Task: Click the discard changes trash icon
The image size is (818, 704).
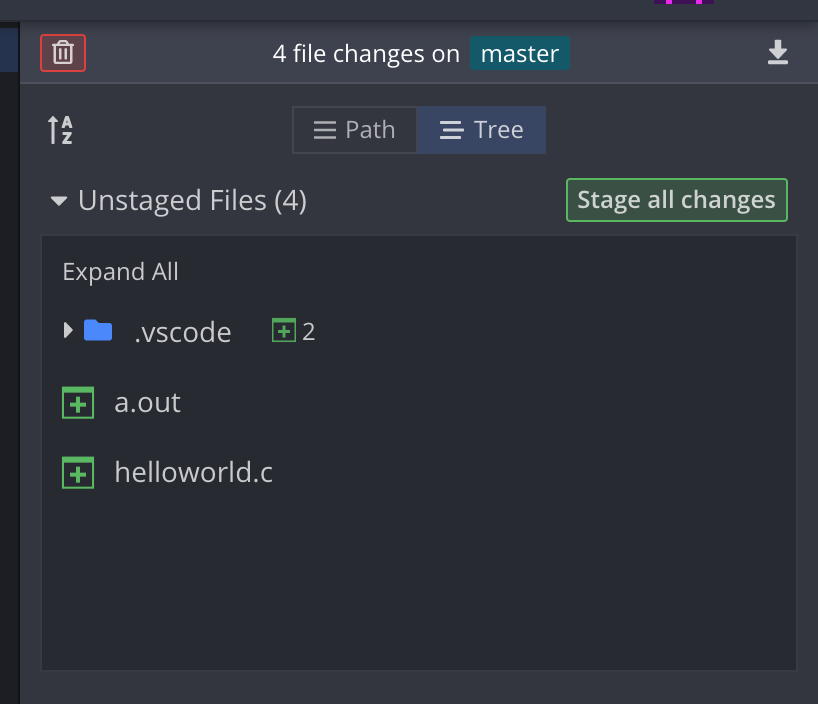Action: (x=62, y=53)
